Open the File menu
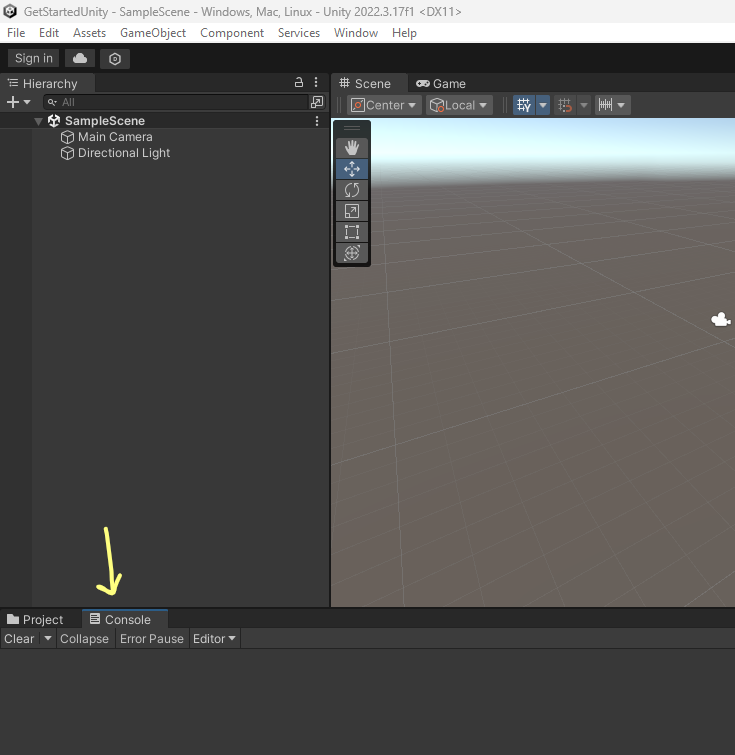Image resolution: width=735 pixels, height=755 pixels. [16, 33]
